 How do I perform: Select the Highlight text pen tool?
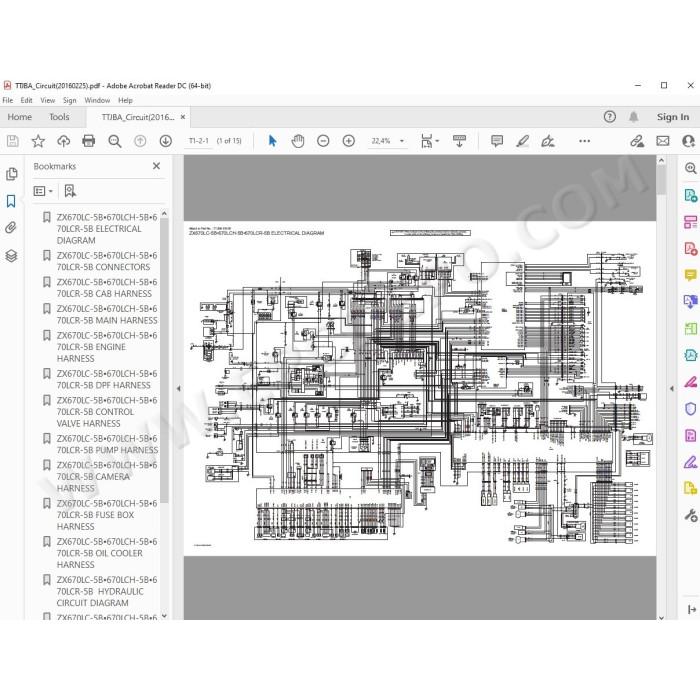[x=522, y=141]
